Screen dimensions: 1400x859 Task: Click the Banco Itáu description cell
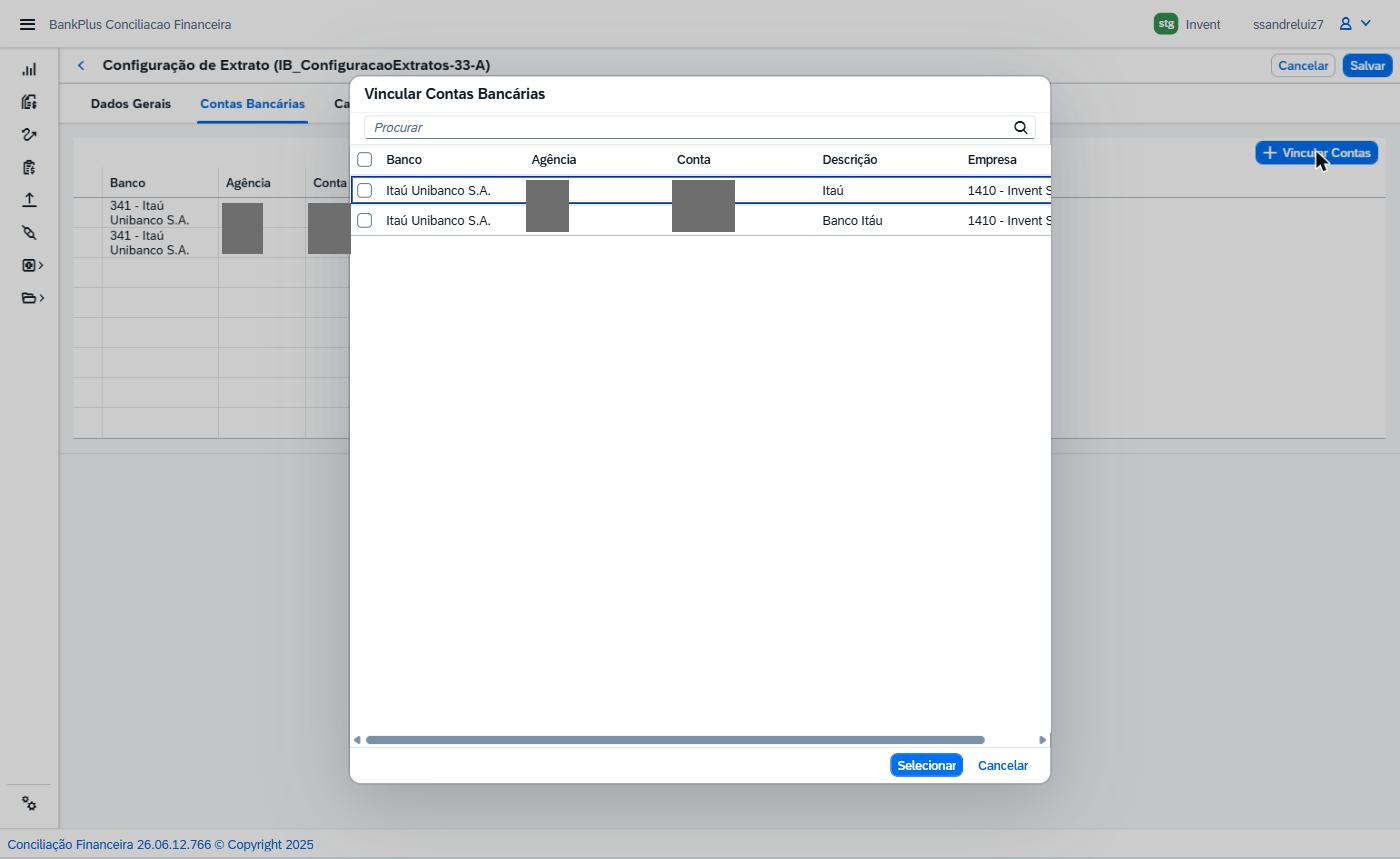point(853,220)
